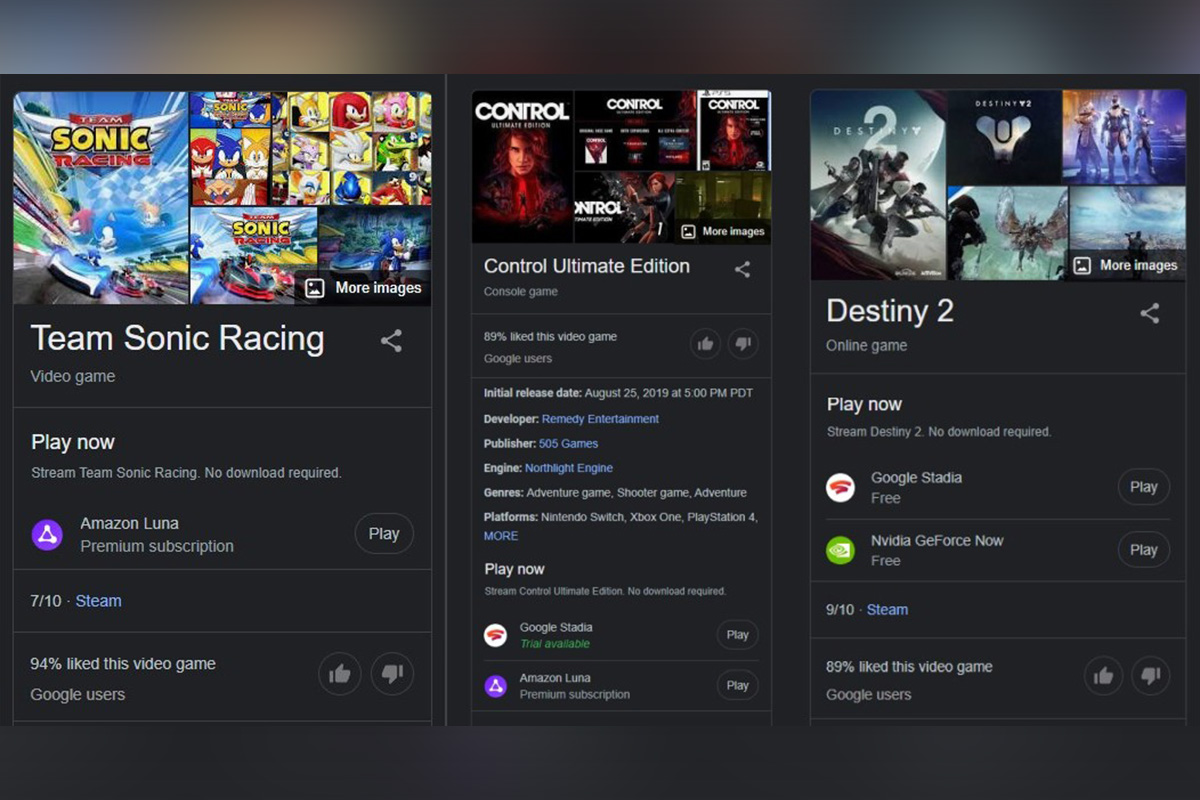This screenshot has width=1200, height=800.
Task: Open 505 Games publisher link
Action: [x=568, y=443]
